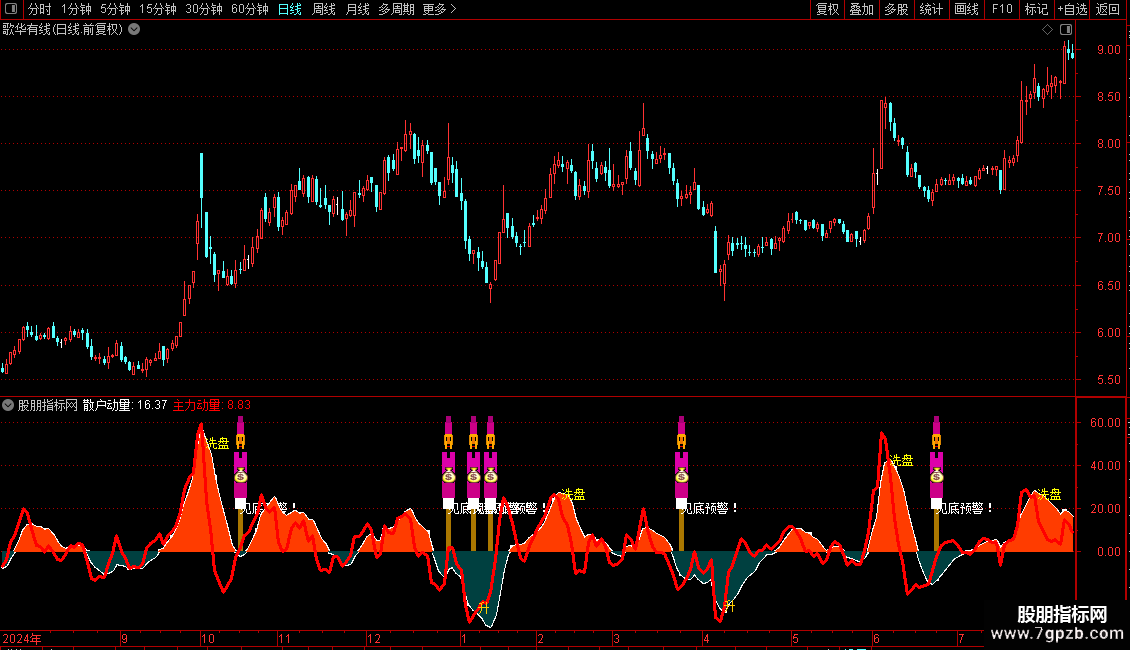Click the diamond icon in chart header
Image resolution: width=1130 pixels, height=650 pixels.
(1047, 30)
